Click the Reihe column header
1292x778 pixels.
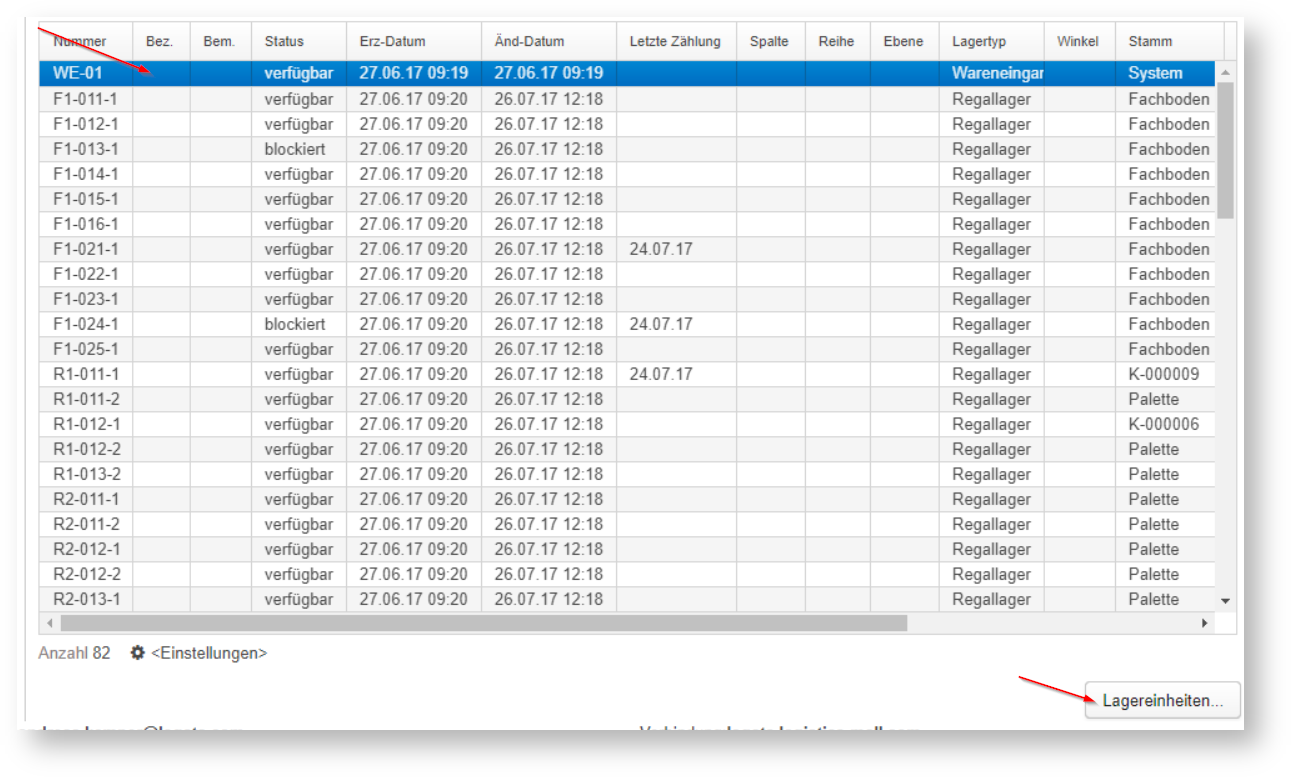pyautogui.click(x=838, y=41)
